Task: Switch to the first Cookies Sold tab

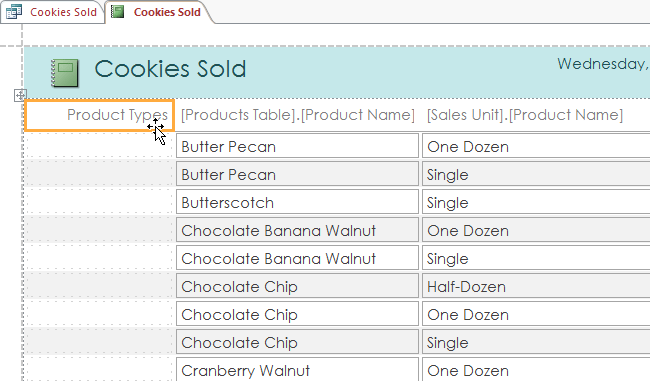Action: 53,12
